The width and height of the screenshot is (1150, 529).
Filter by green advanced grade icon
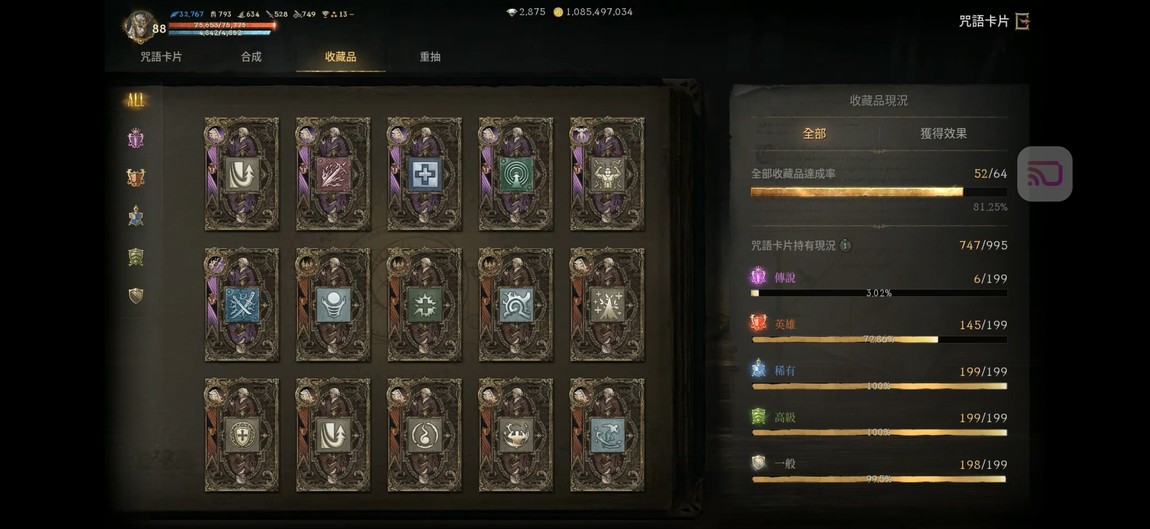point(136,257)
